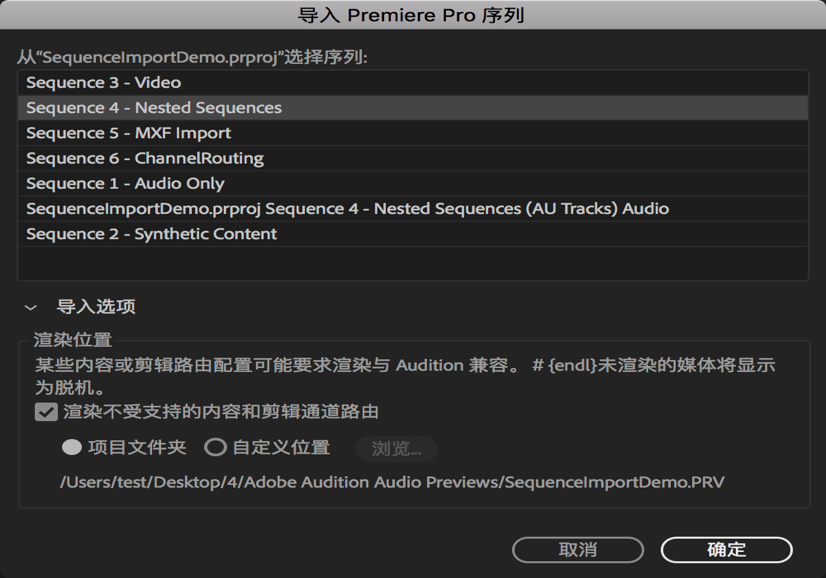Viewport: 826px width, 578px height.
Task: Choose the 自定义位置 radio option
Action: coord(215,447)
